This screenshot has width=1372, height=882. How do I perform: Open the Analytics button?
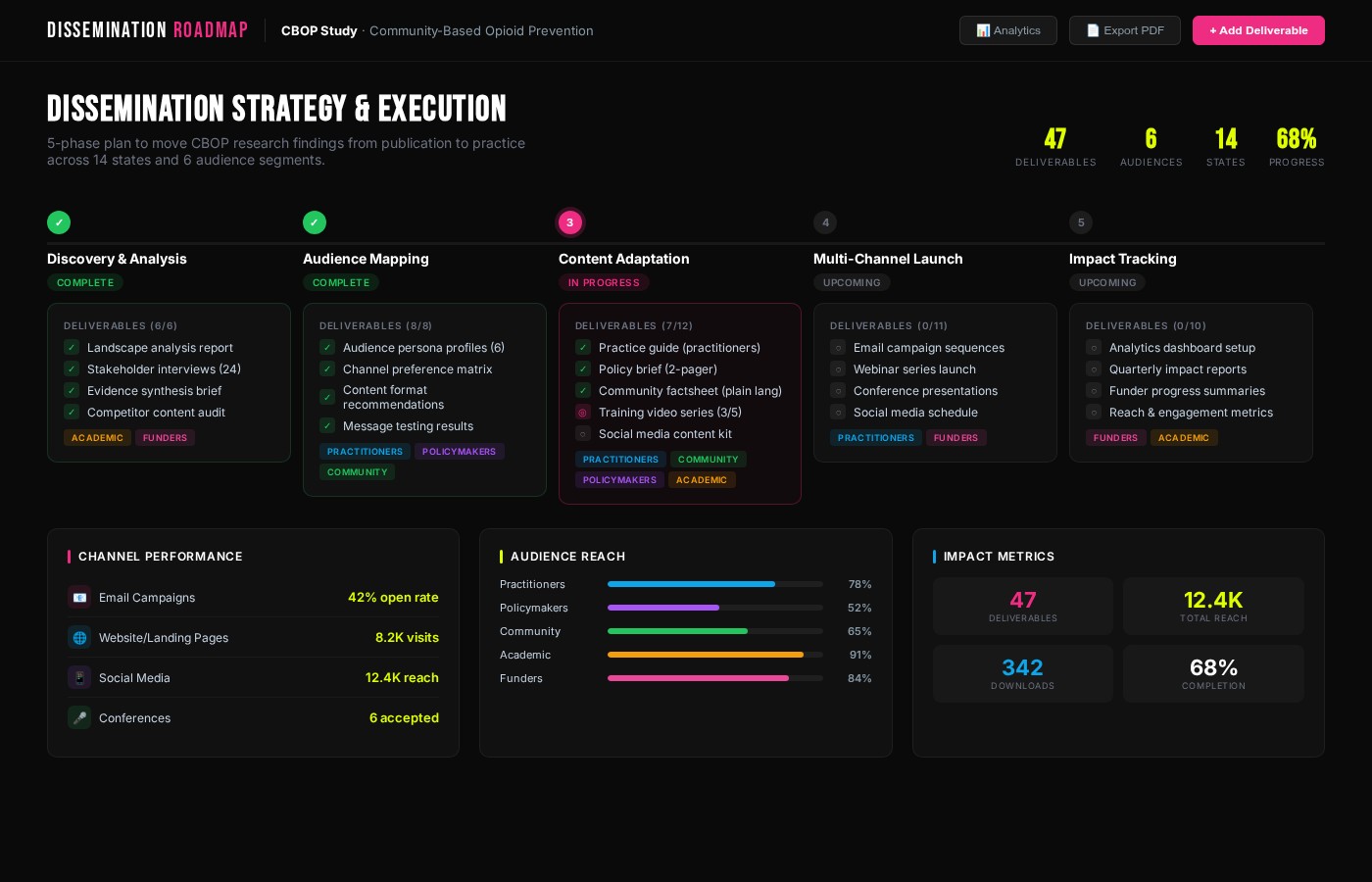tap(1007, 30)
